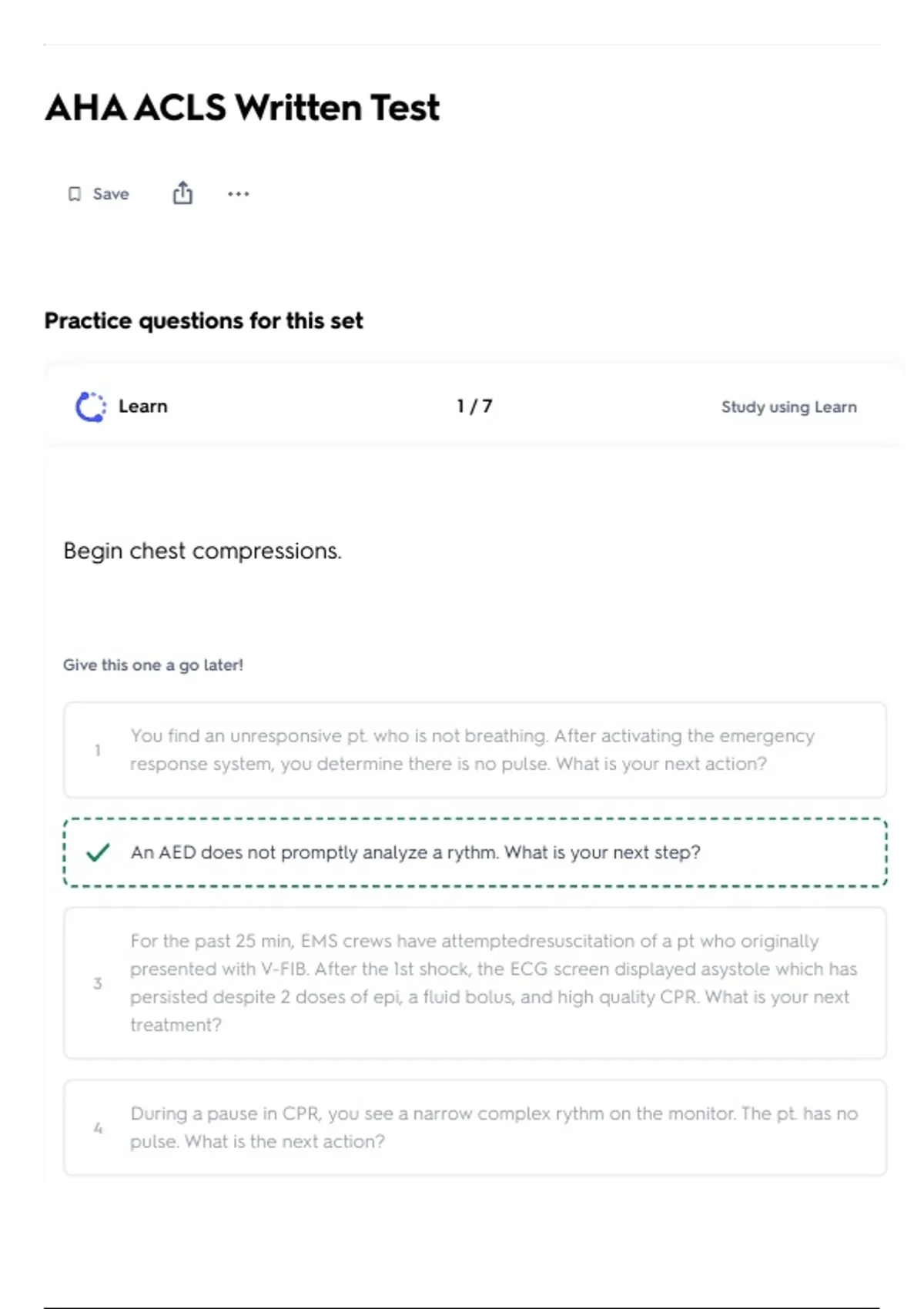924x1309 pixels.
Task: Click the Give this one a go later message
Action: (x=153, y=665)
